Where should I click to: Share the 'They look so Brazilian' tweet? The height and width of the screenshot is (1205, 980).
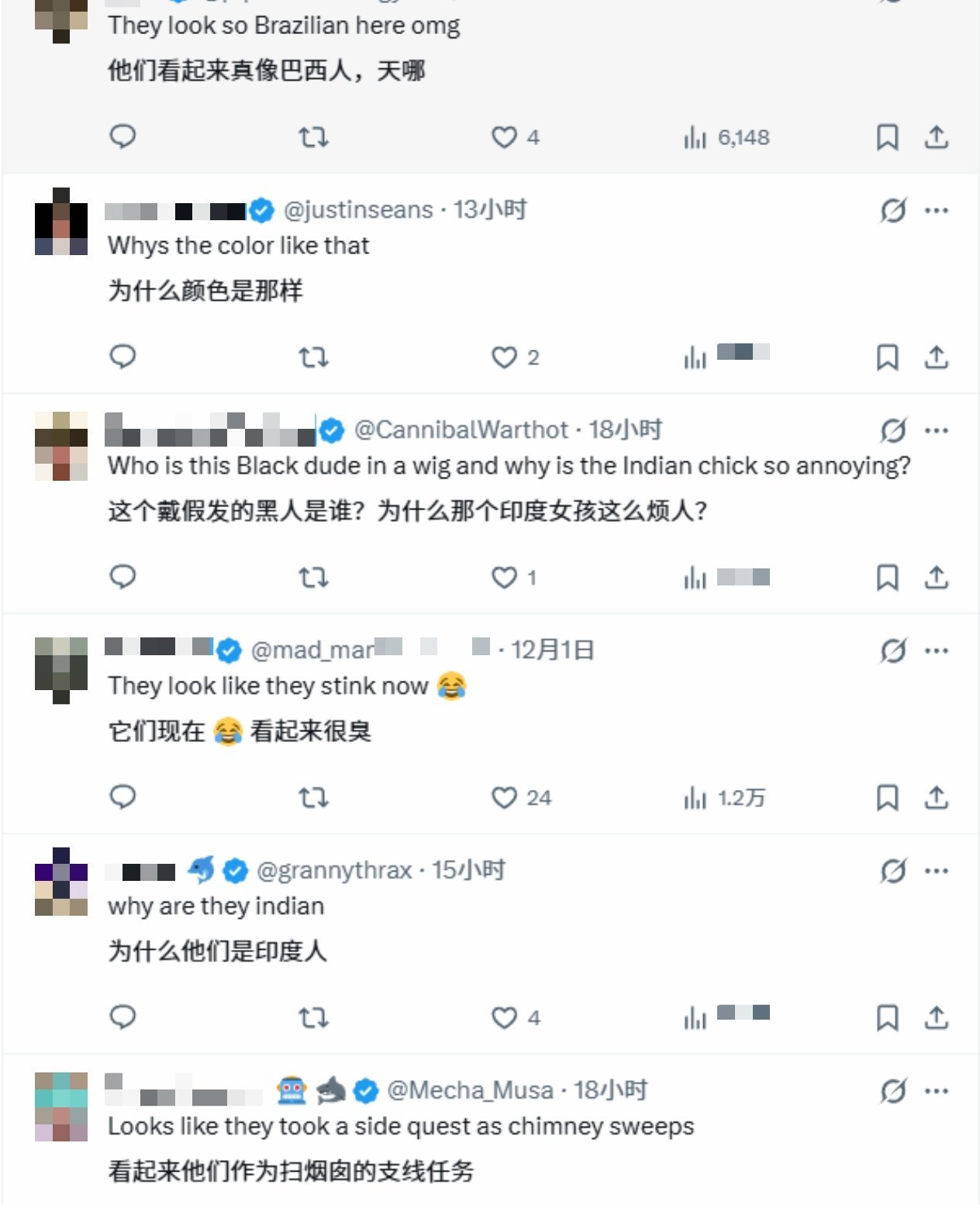937,137
